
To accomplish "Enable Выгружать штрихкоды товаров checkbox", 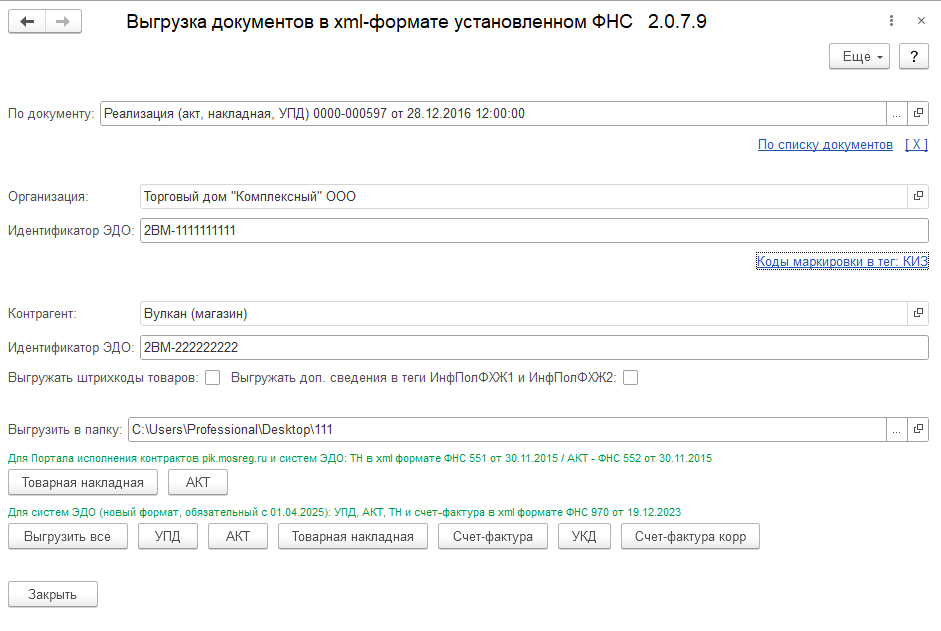I will pyautogui.click(x=212, y=378).
